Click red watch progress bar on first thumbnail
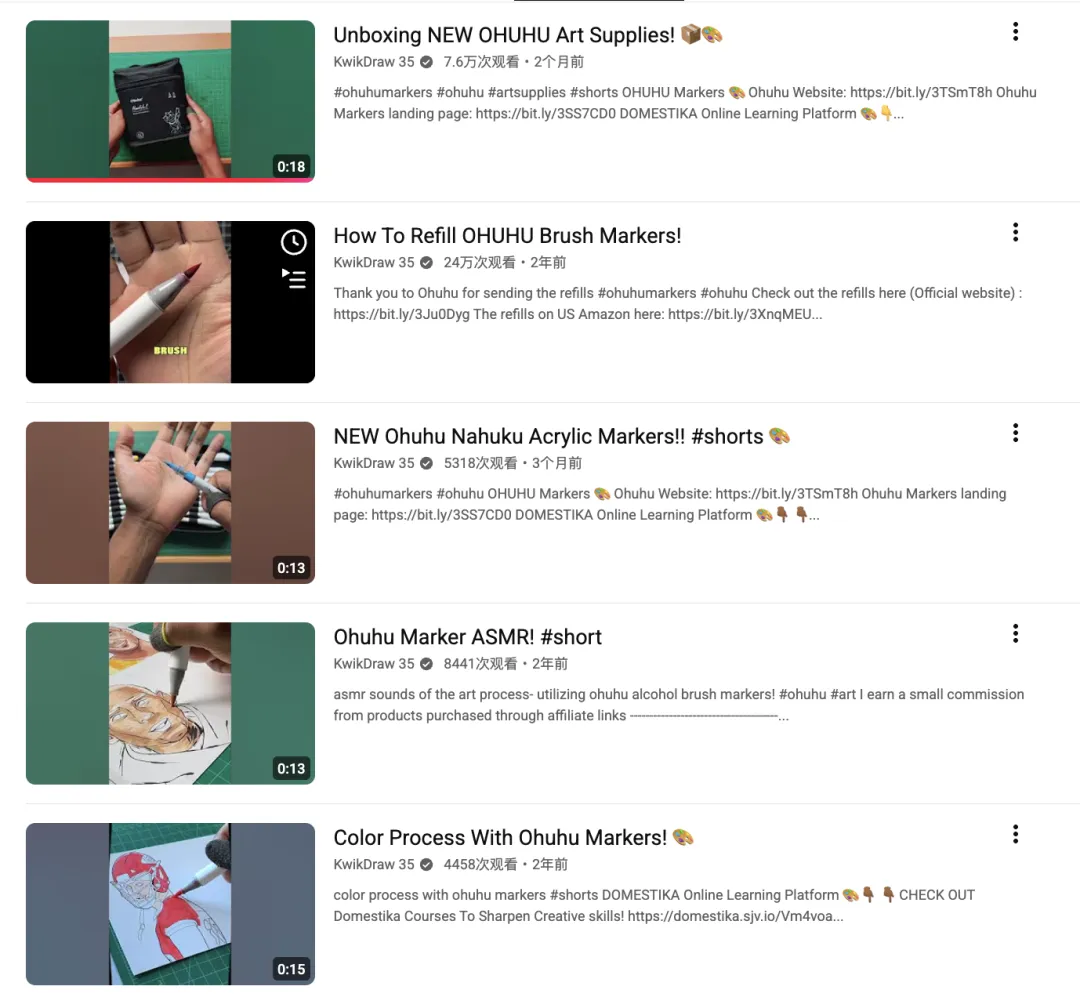 pyautogui.click(x=170, y=180)
